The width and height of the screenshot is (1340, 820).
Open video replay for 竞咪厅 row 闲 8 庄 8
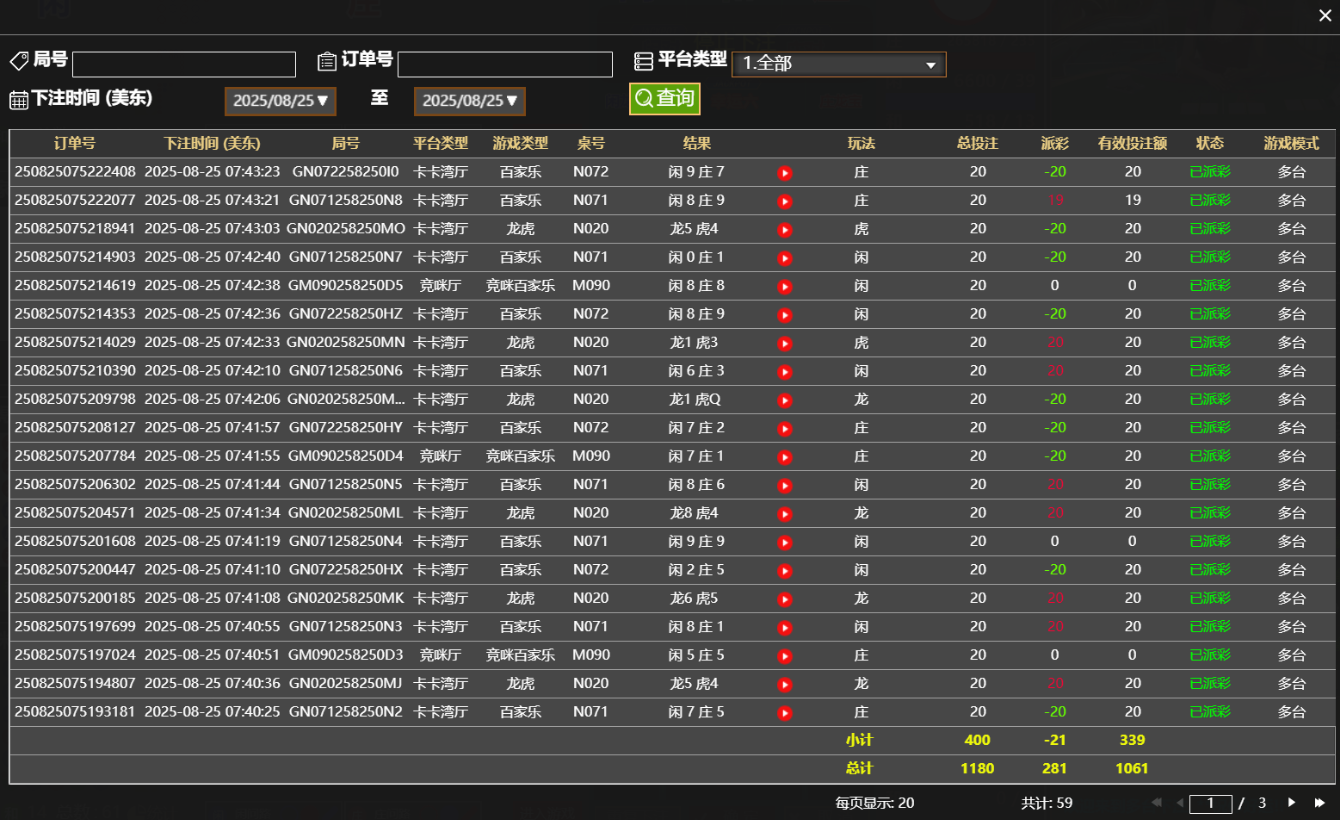784,285
